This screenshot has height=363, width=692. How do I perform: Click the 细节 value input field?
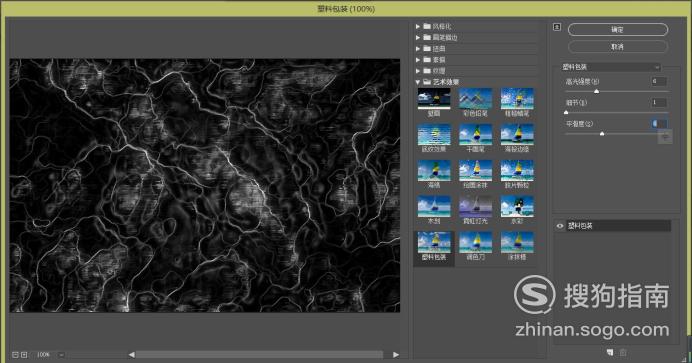click(659, 102)
